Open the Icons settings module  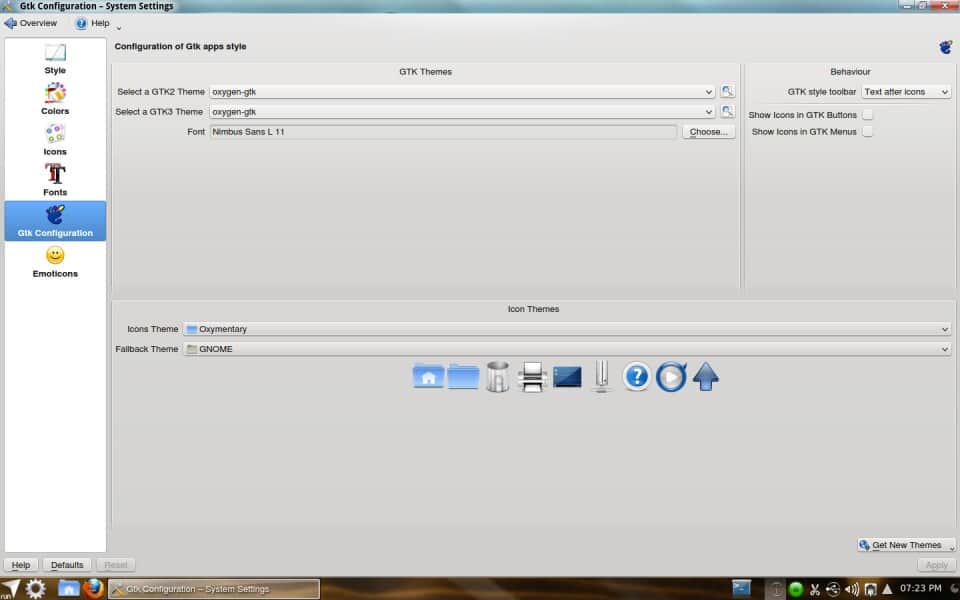tap(55, 140)
